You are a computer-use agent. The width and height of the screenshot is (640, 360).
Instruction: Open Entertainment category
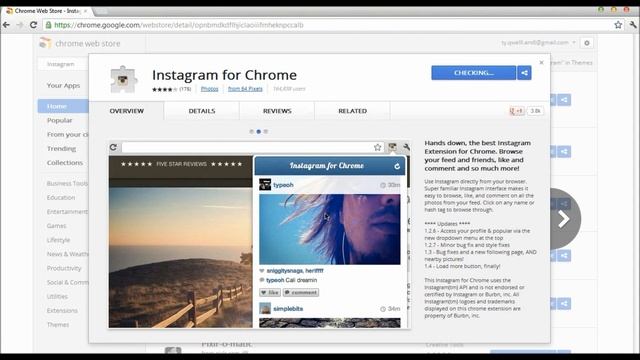click(67, 212)
